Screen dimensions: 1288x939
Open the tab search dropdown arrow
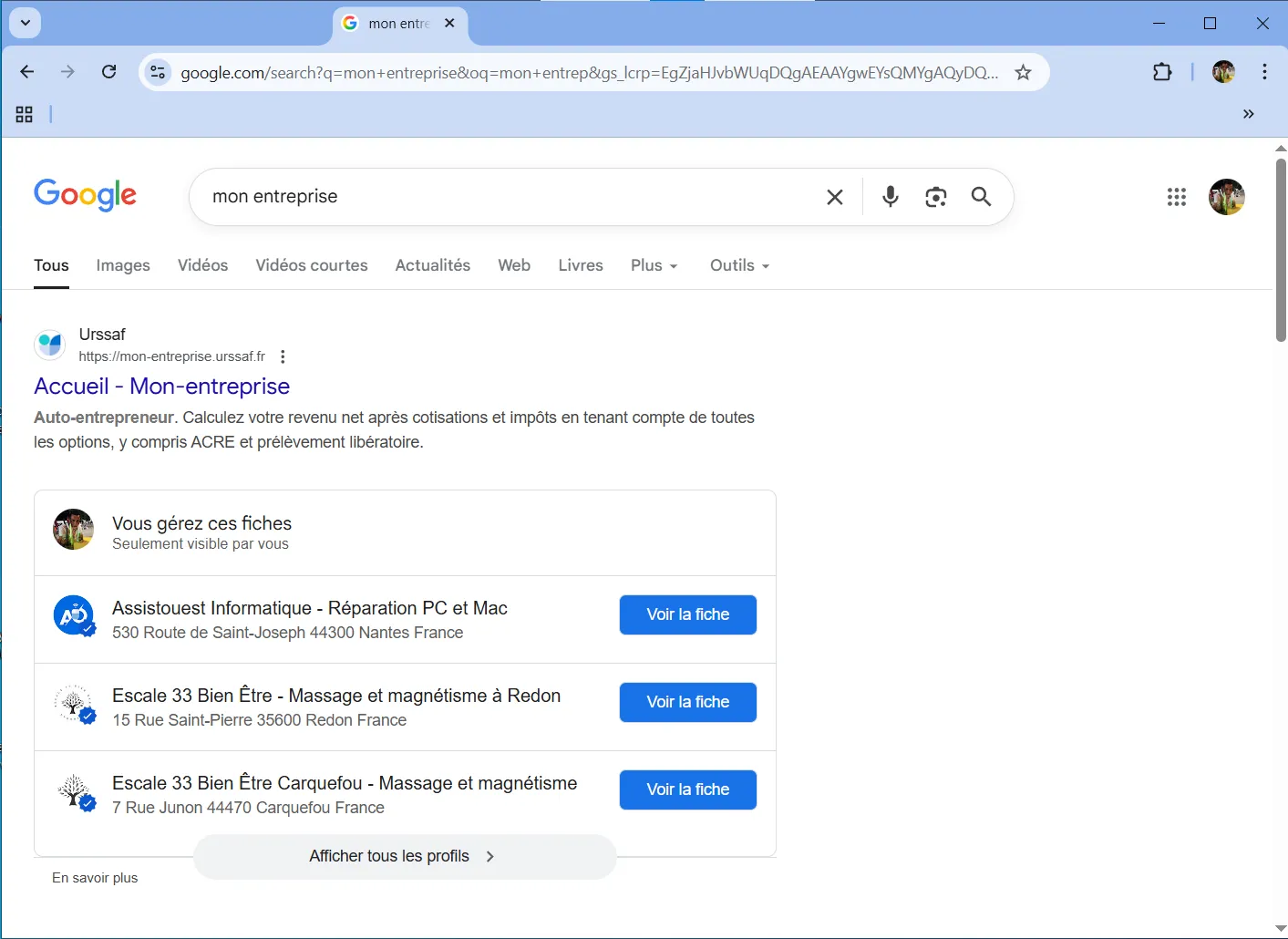coord(25,23)
